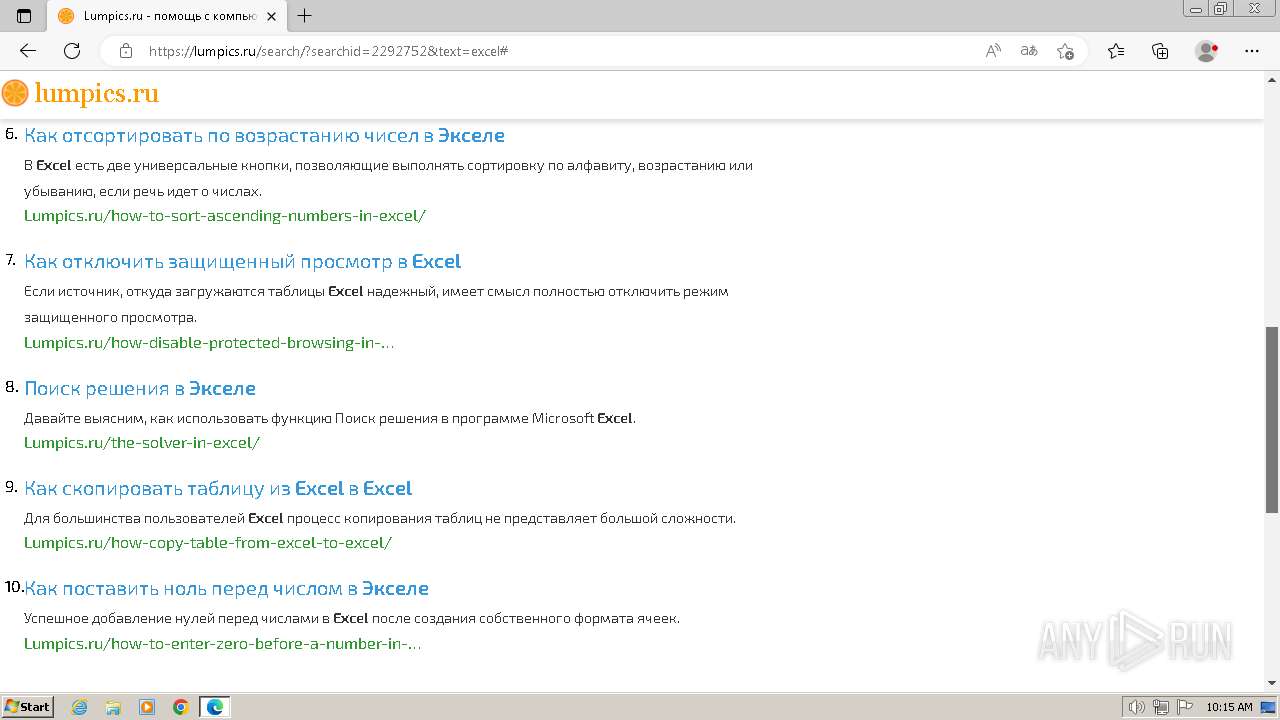The image size is (1280, 720).
Task: Launch Internet Explorer from taskbar
Action: tap(80, 707)
